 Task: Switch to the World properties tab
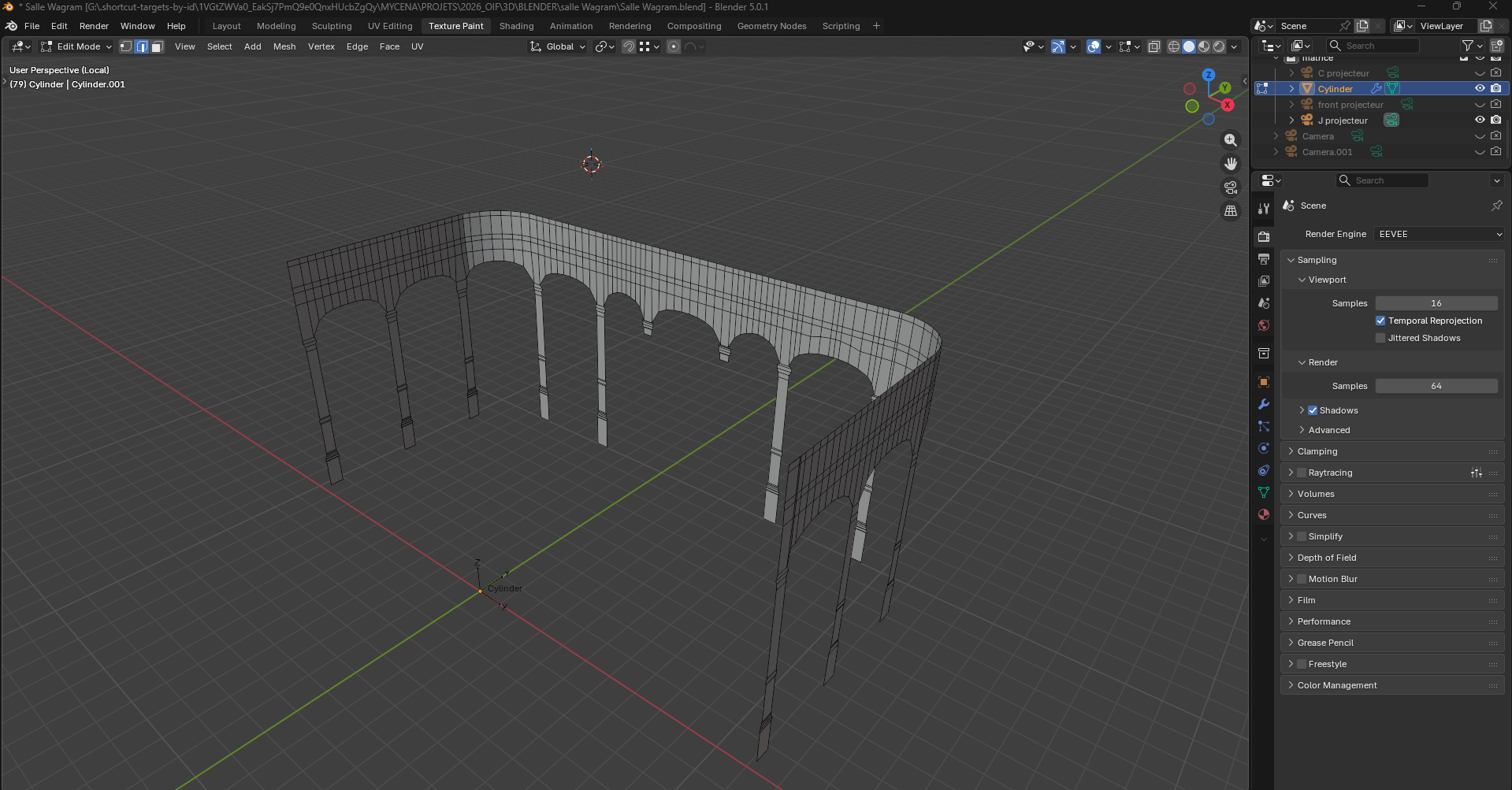[x=1264, y=325]
